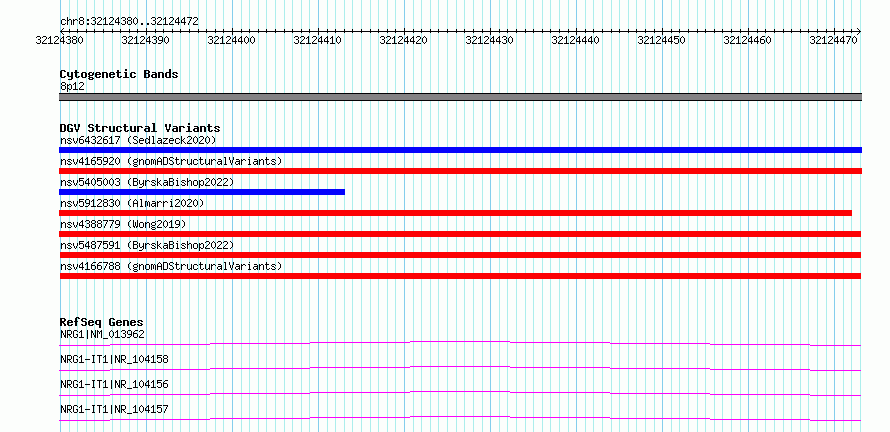Click the NRG1-IT1|NR_104156 magenta intron line
This screenshot has width=890, height=432.
[x=460, y=393]
